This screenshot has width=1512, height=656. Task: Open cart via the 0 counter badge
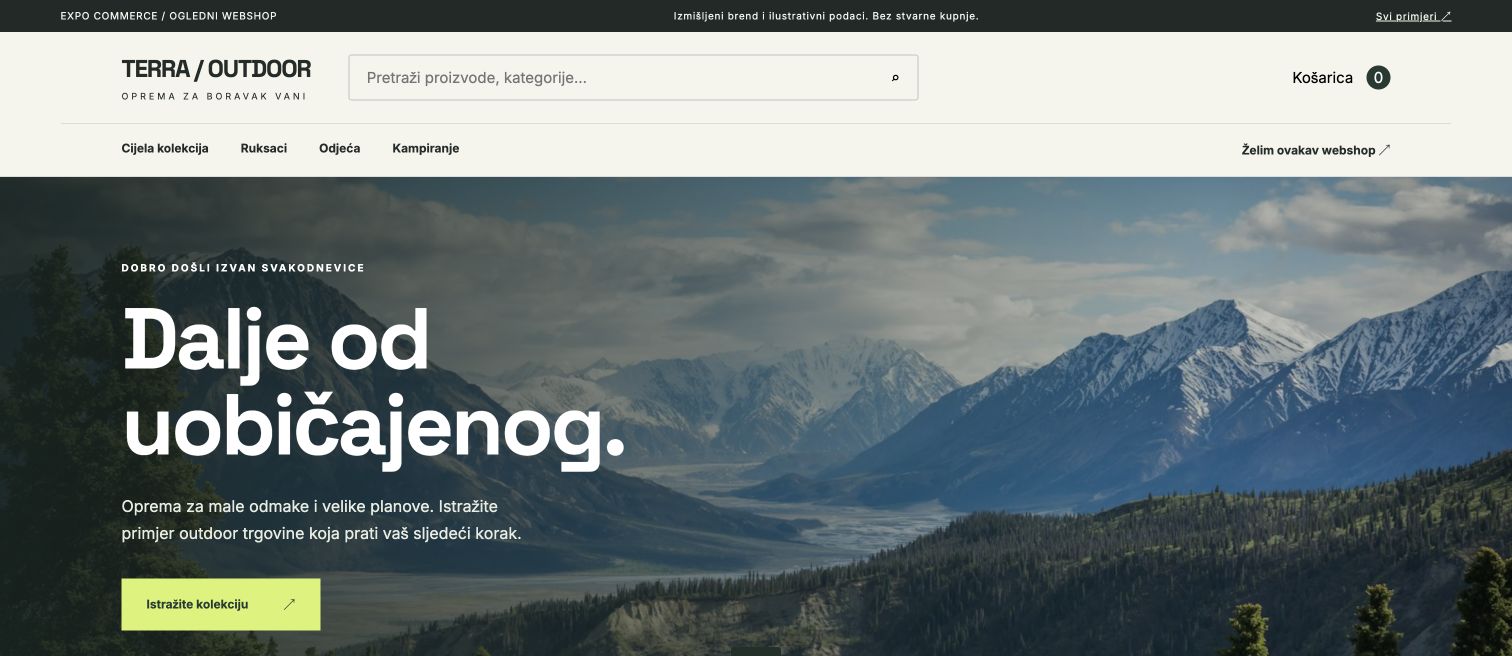[x=1378, y=77]
